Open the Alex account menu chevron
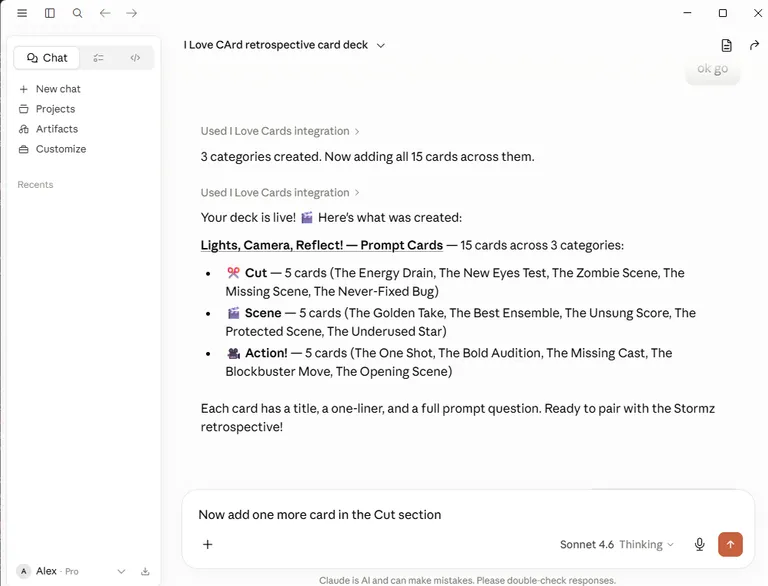This screenshot has height=586, width=768. (121, 571)
